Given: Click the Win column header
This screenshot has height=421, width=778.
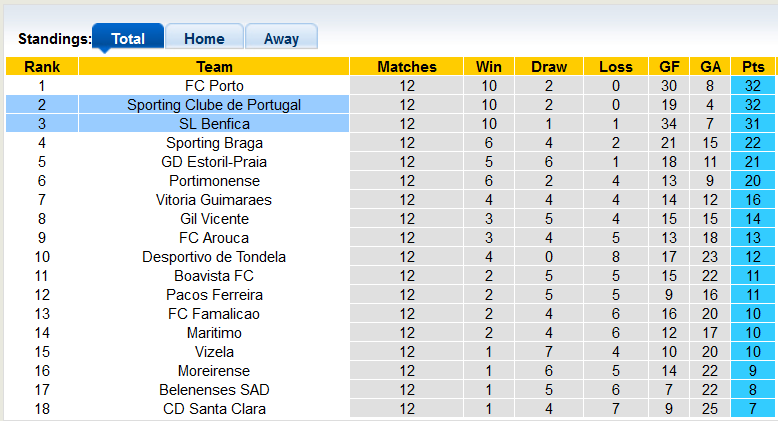Looking at the screenshot, I should (x=489, y=67).
